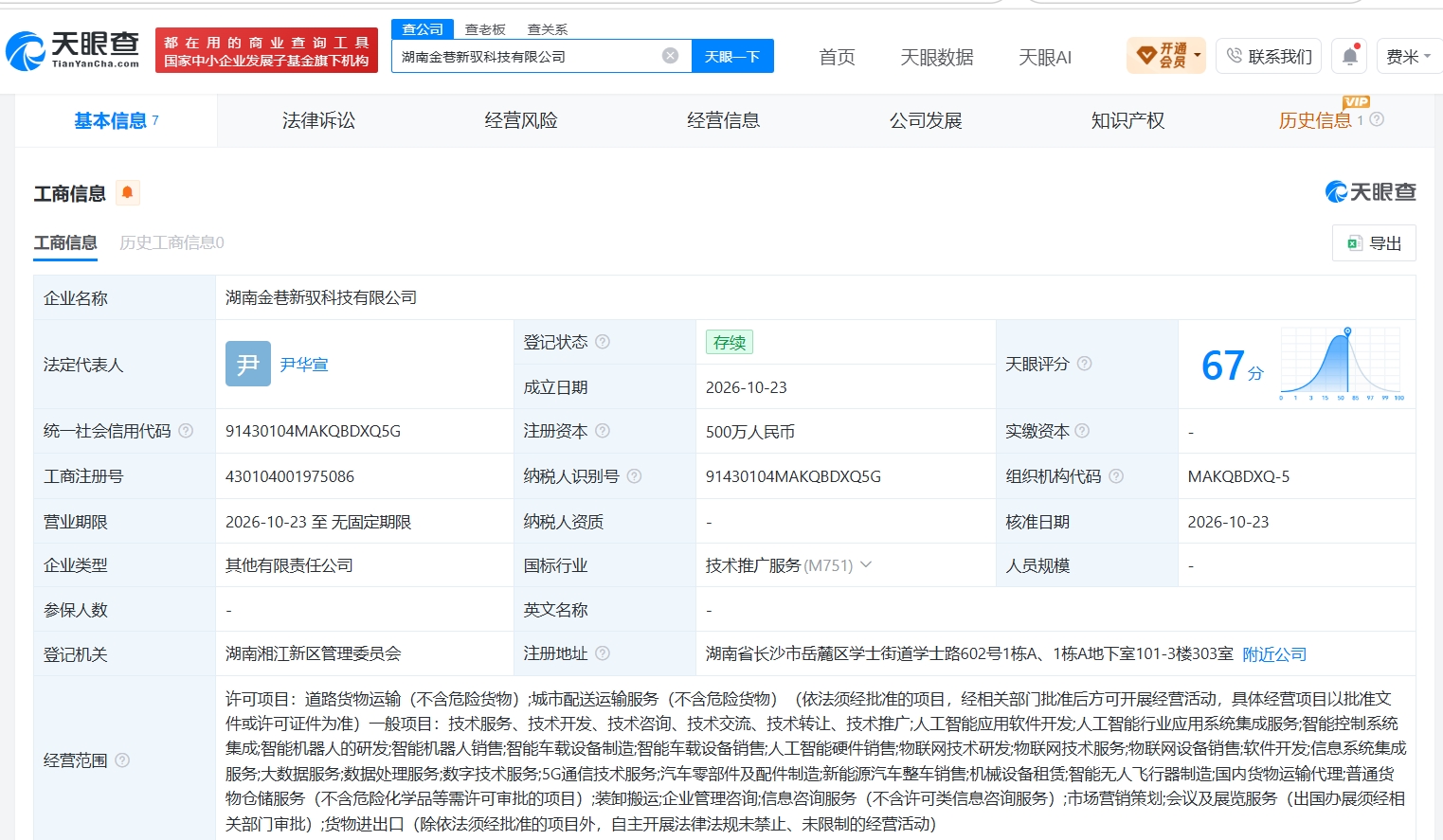Click the 67分 score distribution chart
This screenshot has width=1443, height=840.
click(x=1343, y=364)
